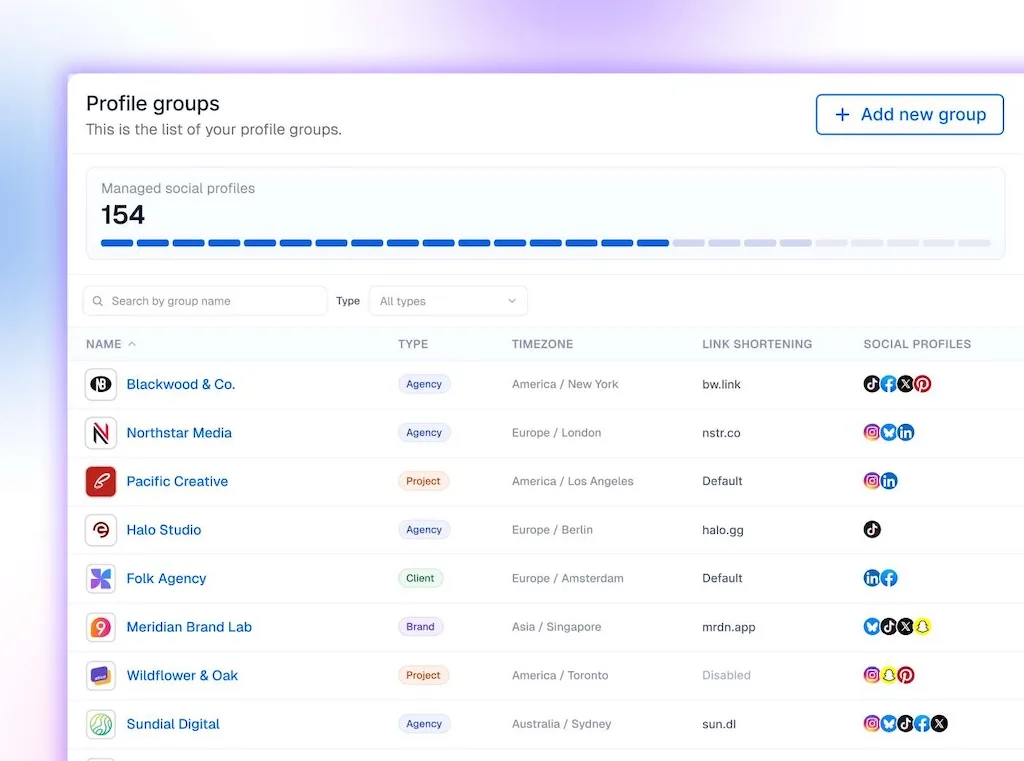The image size is (1024, 761).
Task: Sort by the NAME column header
Action: [110, 344]
